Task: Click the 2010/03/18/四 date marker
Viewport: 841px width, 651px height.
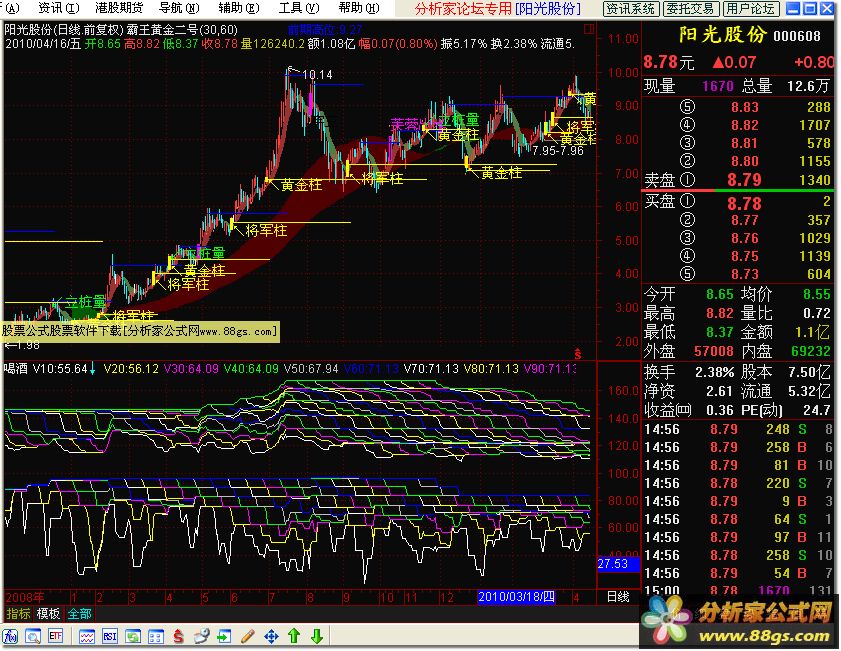Action: [x=516, y=597]
